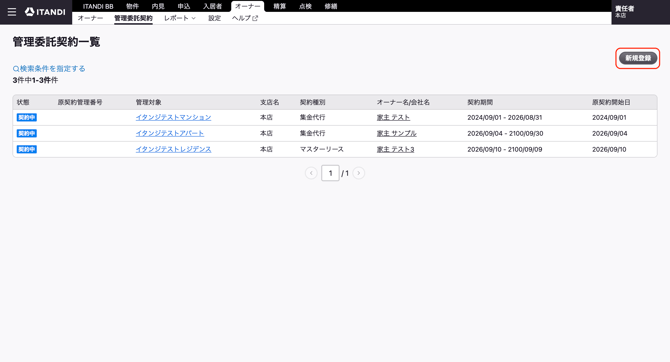Click the 支店名 column header
Viewport: 670px width, 362px height.
270,102
